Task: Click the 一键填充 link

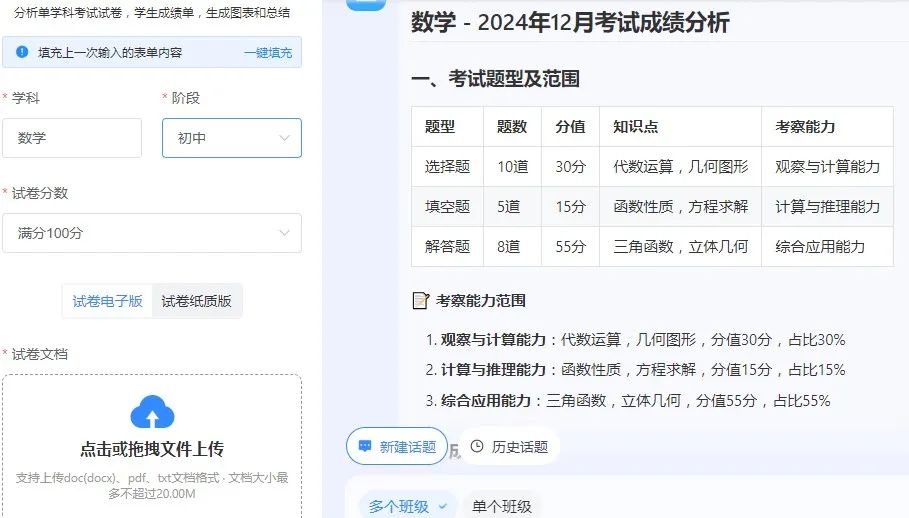Action: pos(268,53)
